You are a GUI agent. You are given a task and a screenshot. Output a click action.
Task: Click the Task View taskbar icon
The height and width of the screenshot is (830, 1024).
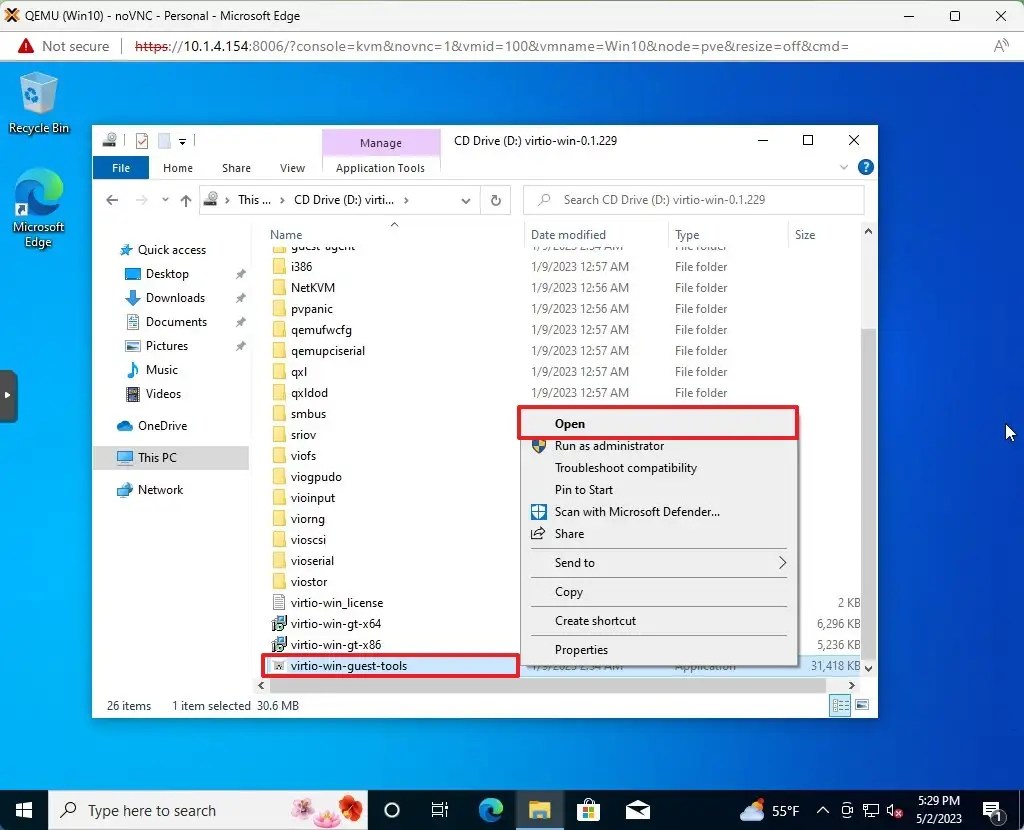pyautogui.click(x=440, y=810)
